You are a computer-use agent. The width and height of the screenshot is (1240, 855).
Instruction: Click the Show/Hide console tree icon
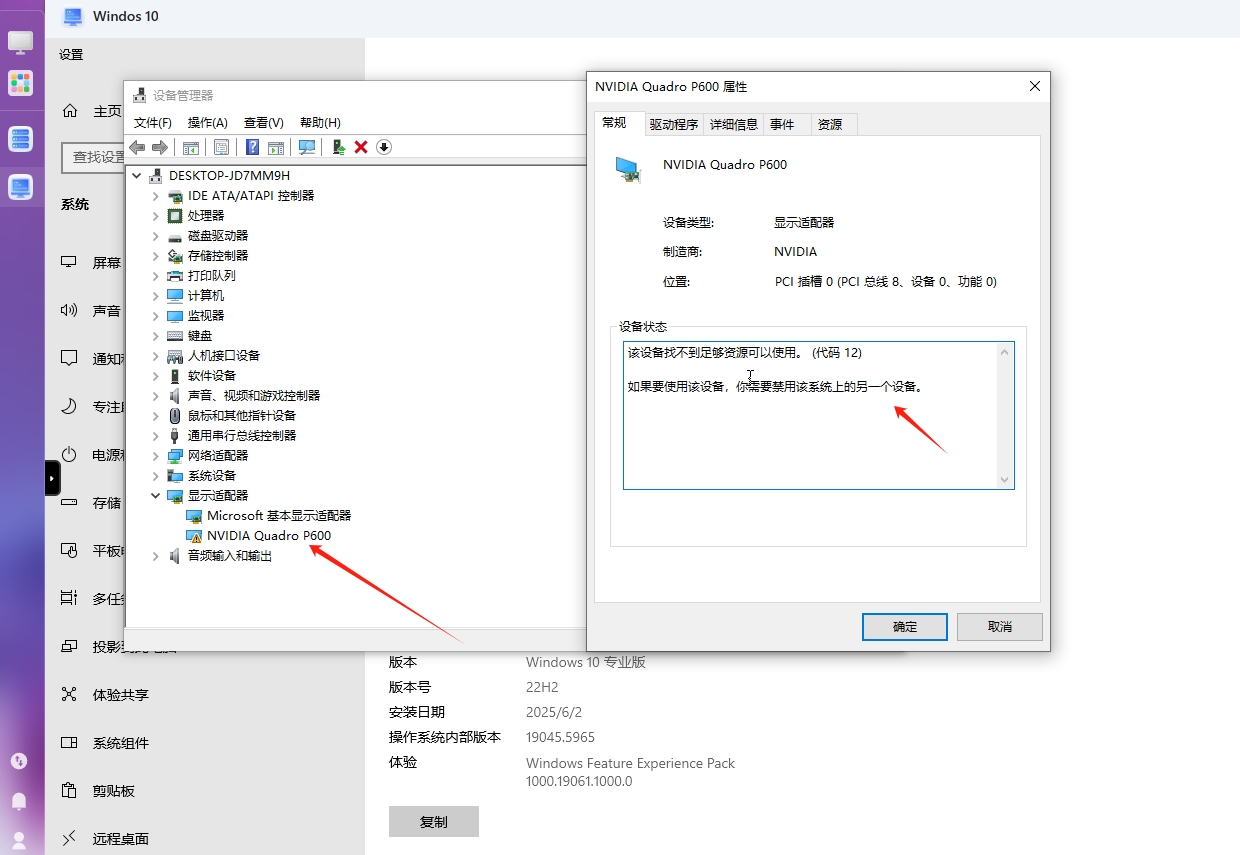point(190,147)
